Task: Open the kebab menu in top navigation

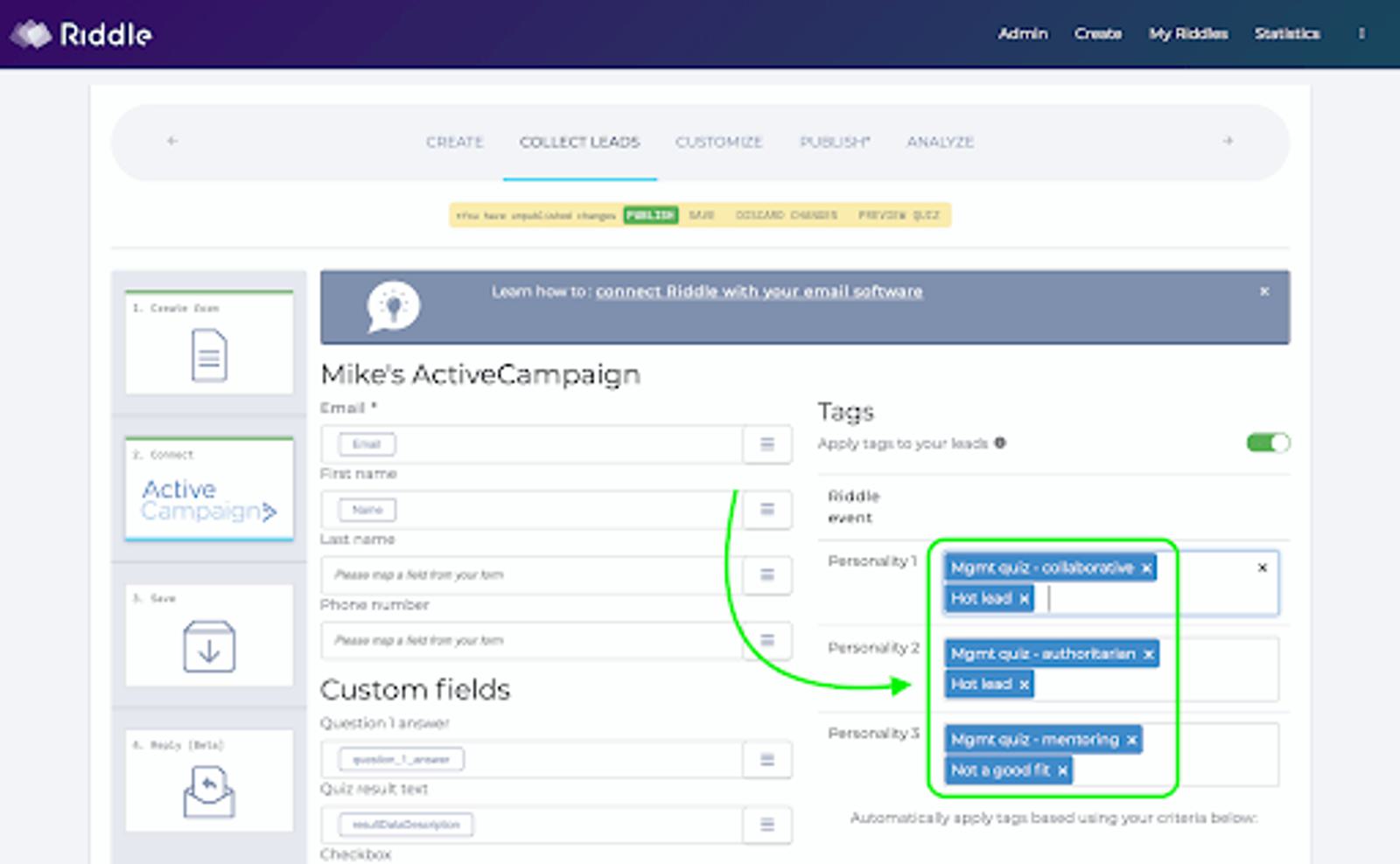Action: tap(1361, 33)
